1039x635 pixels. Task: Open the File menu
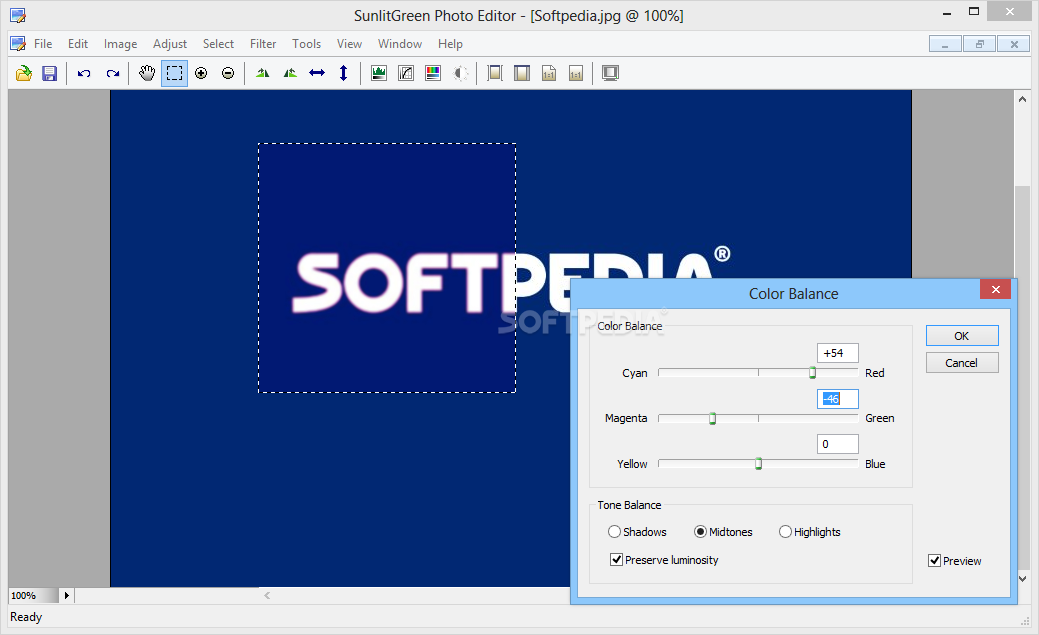(x=43, y=44)
